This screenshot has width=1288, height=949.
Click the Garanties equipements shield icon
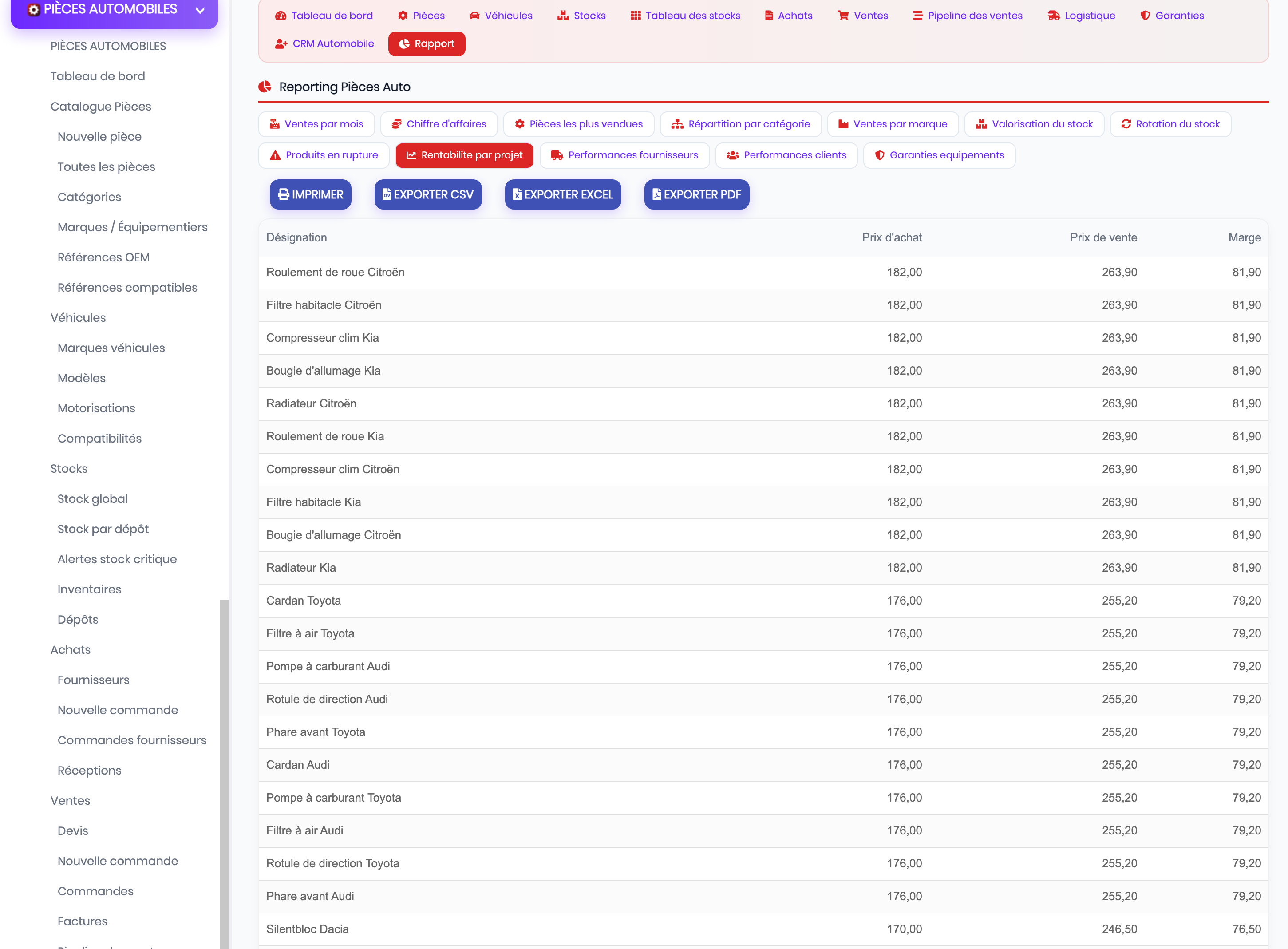879,155
